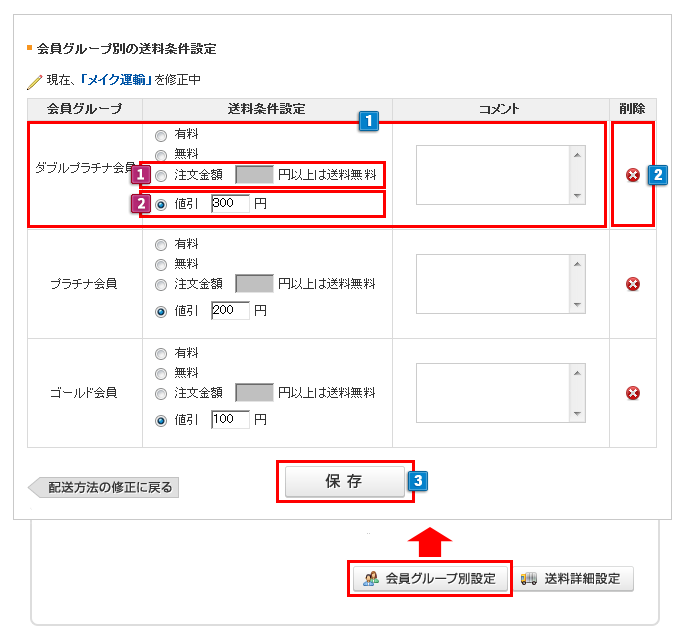Open 会員グループ別設定 button
Viewport: 682px width, 634px height.
(430, 579)
